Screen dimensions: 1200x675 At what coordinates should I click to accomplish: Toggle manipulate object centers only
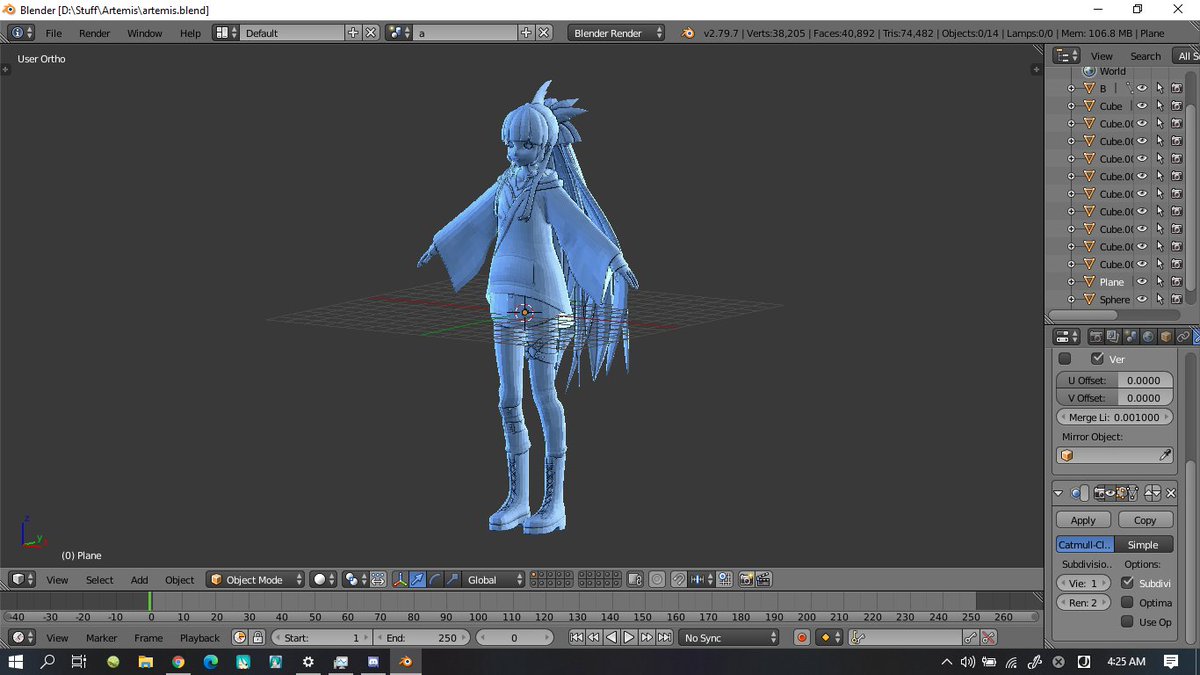[x=378, y=580]
